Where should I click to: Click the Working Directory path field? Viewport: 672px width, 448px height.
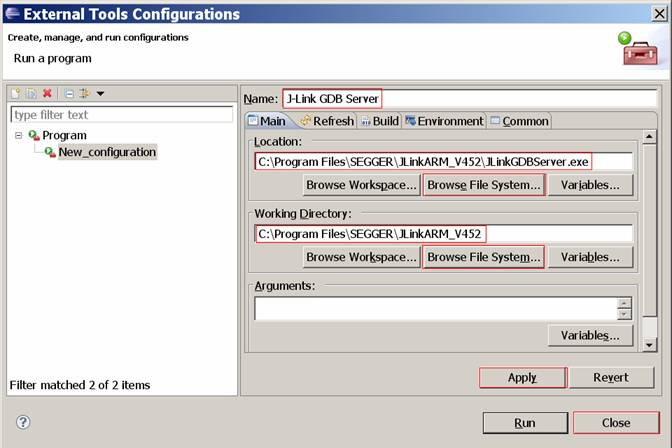(444, 234)
